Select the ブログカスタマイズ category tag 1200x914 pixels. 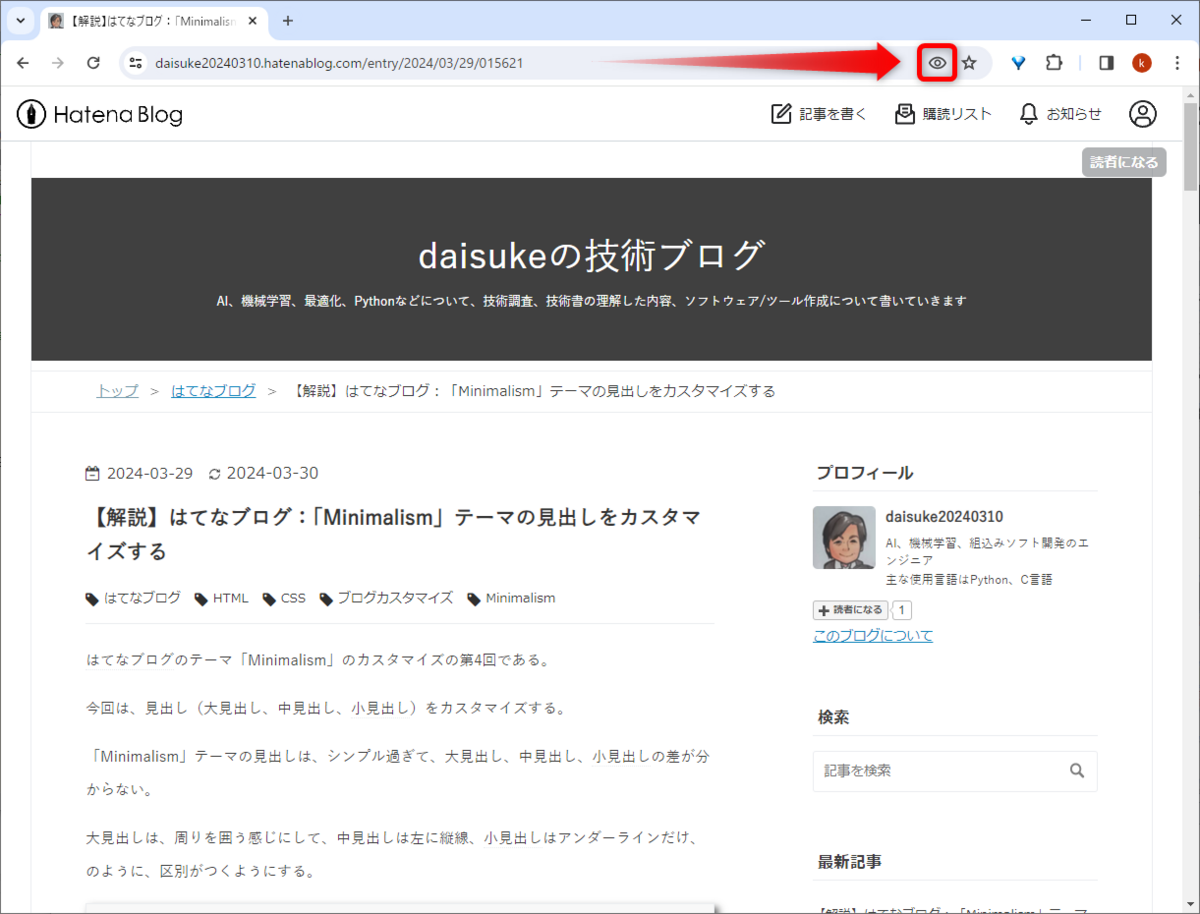[x=386, y=598]
